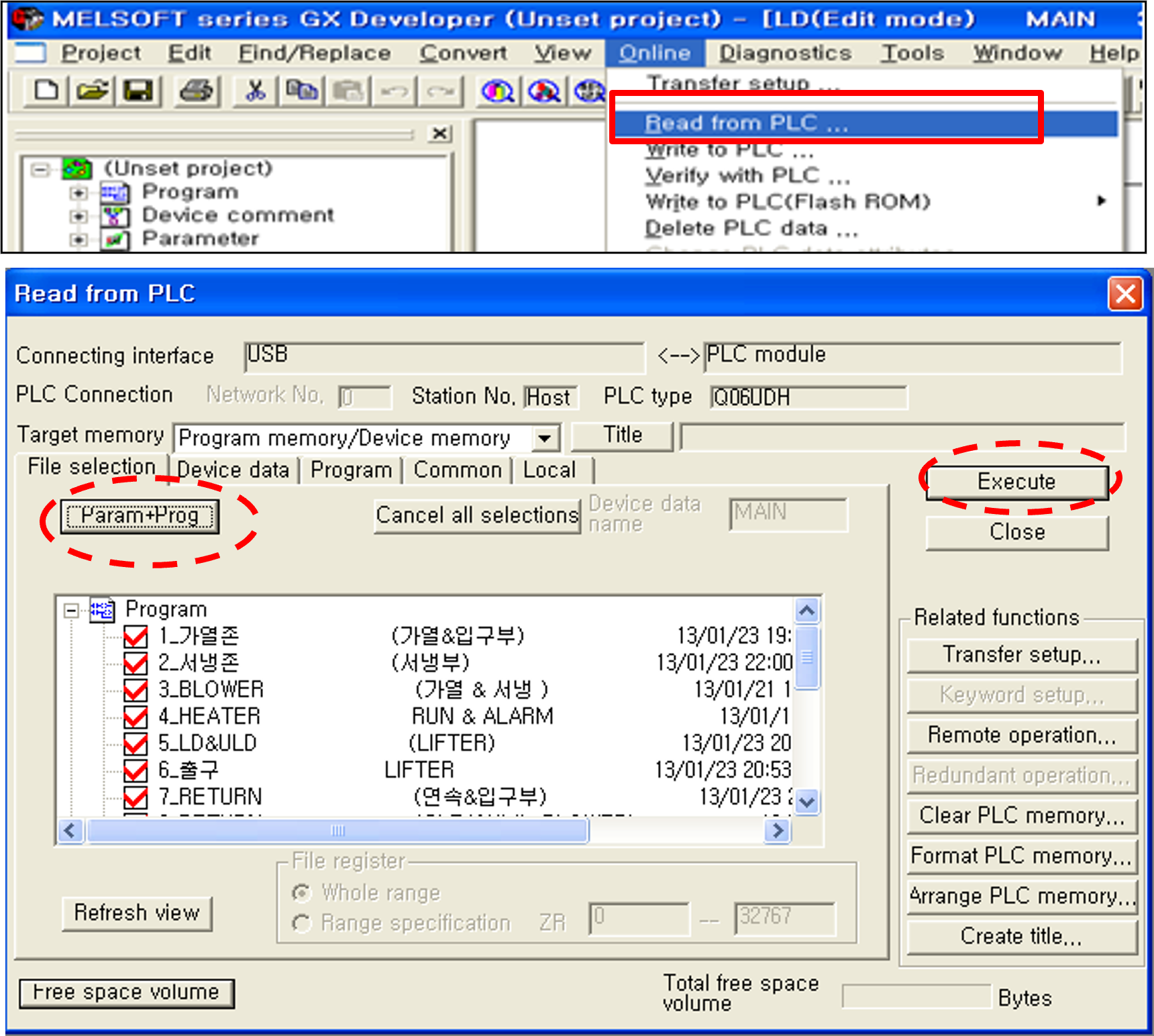Open the Diagnostics menu
The width and height of the screenshot is (1154, 1036).
[785, 53]
